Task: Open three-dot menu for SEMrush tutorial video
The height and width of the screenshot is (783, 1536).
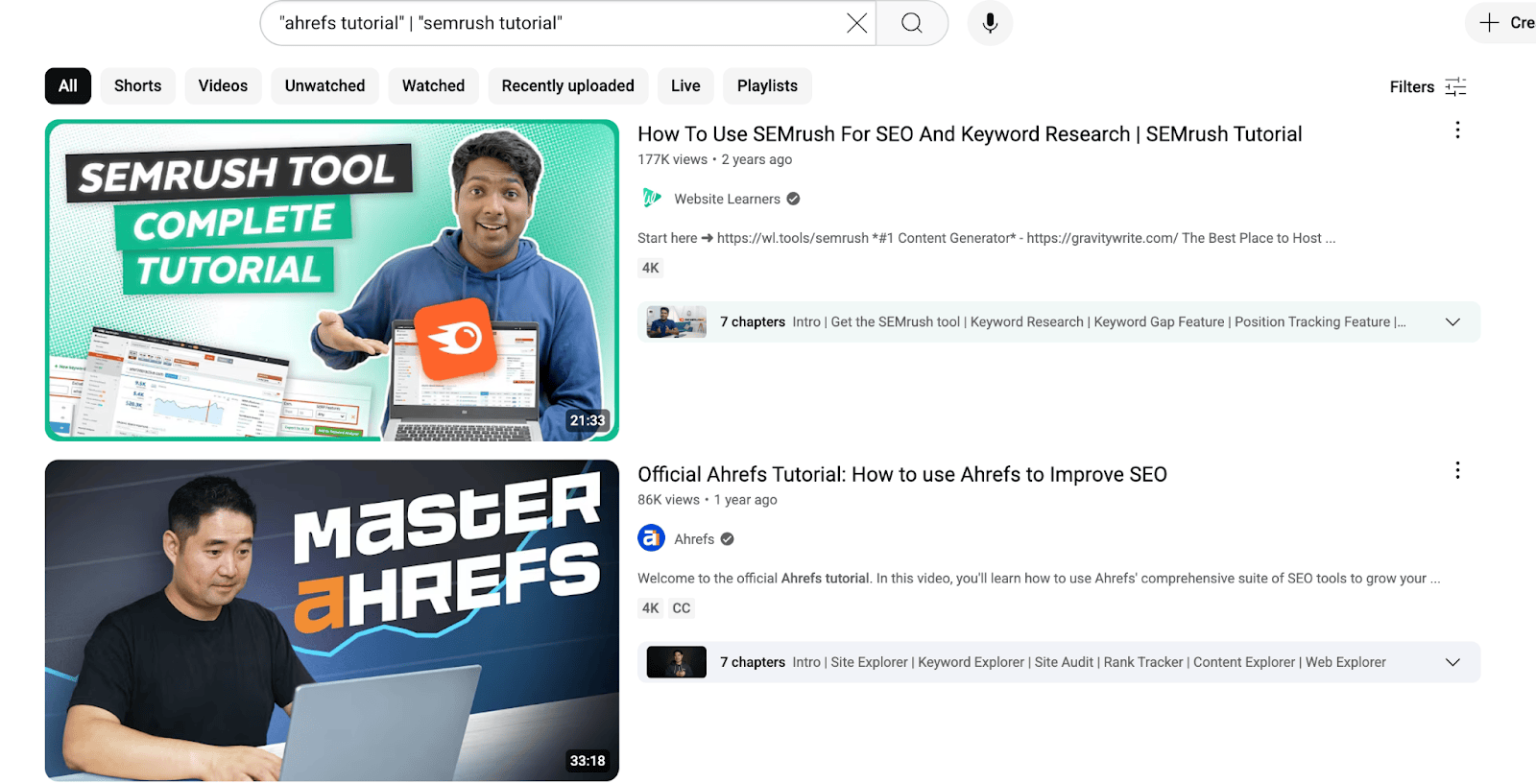Action: point(1457,130)
